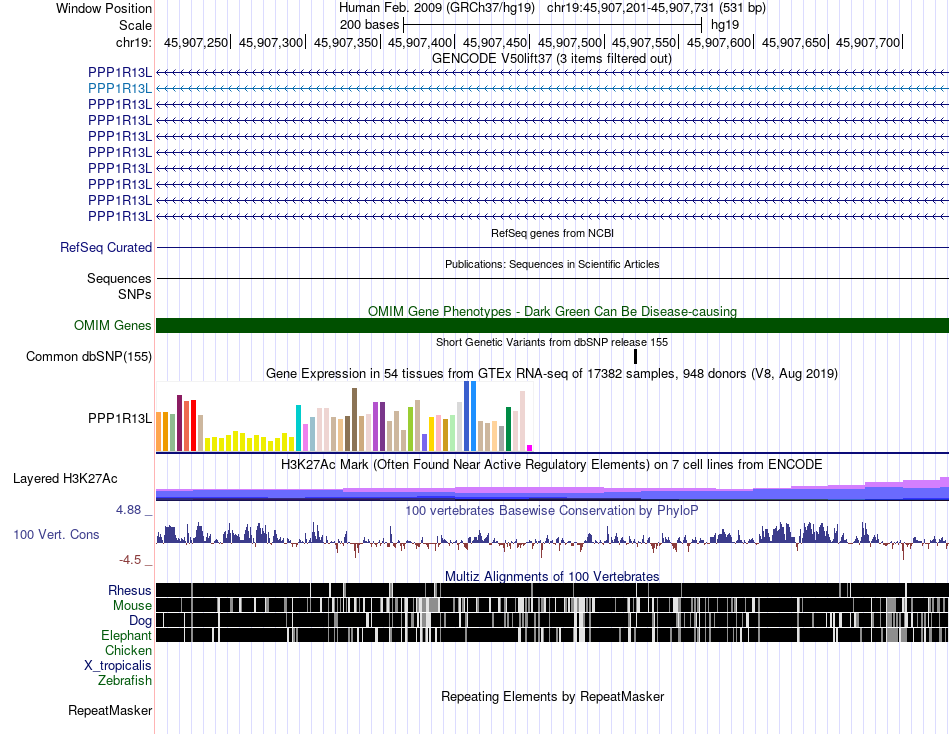Click the -4.5 PhyloP minimum value

130,559
